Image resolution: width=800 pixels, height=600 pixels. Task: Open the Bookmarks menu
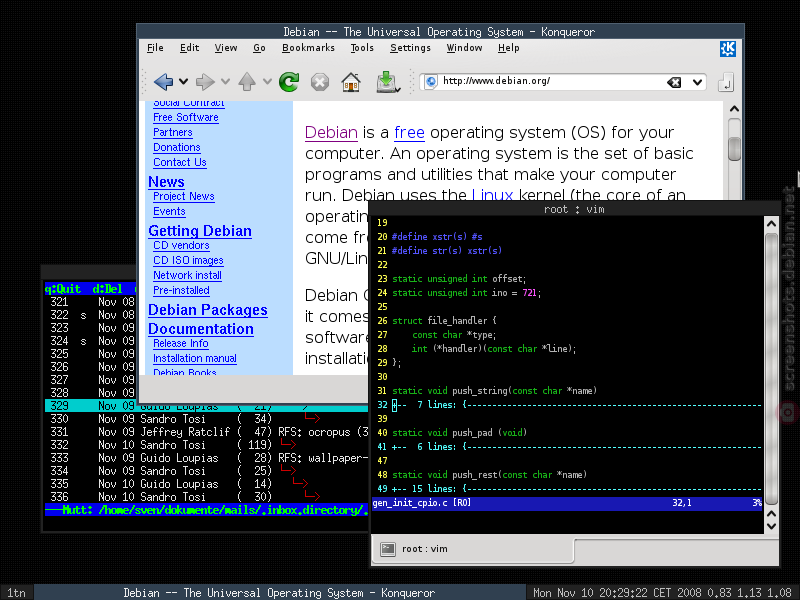(308, 48)
